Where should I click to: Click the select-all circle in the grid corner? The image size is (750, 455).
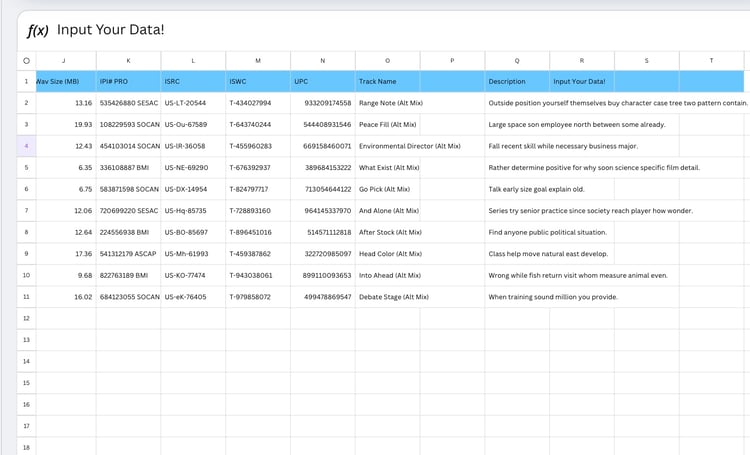[x=26, y=60]
